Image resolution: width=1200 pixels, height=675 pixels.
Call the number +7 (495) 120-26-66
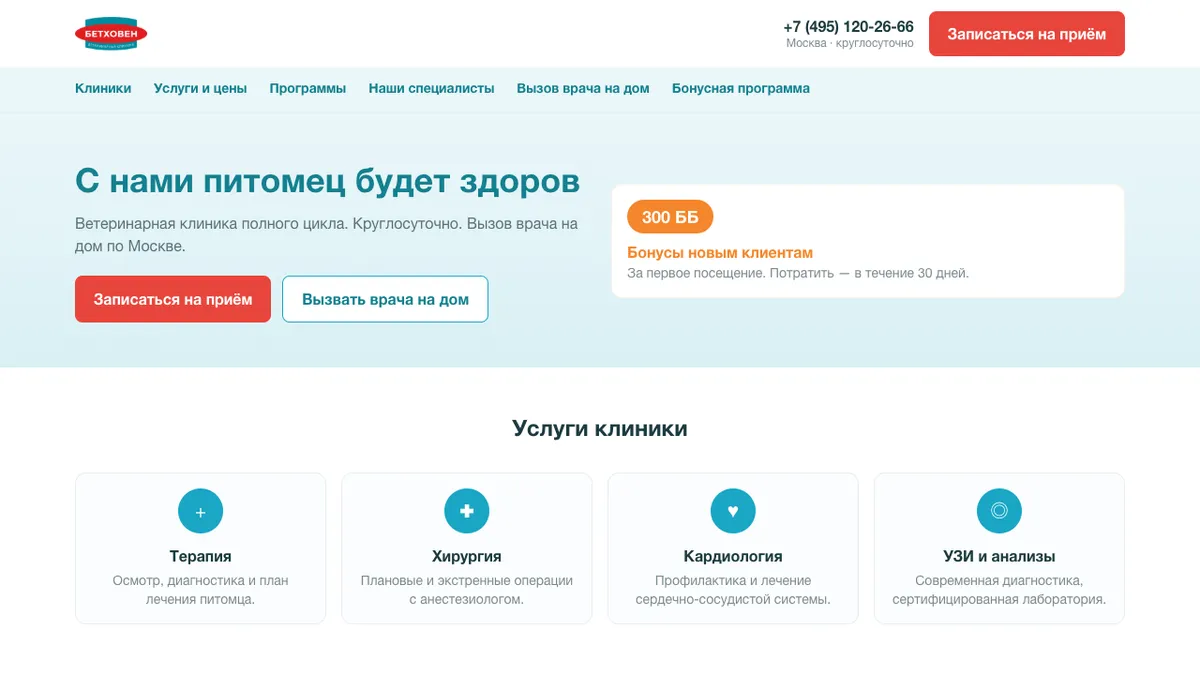(x=848, y=27)
